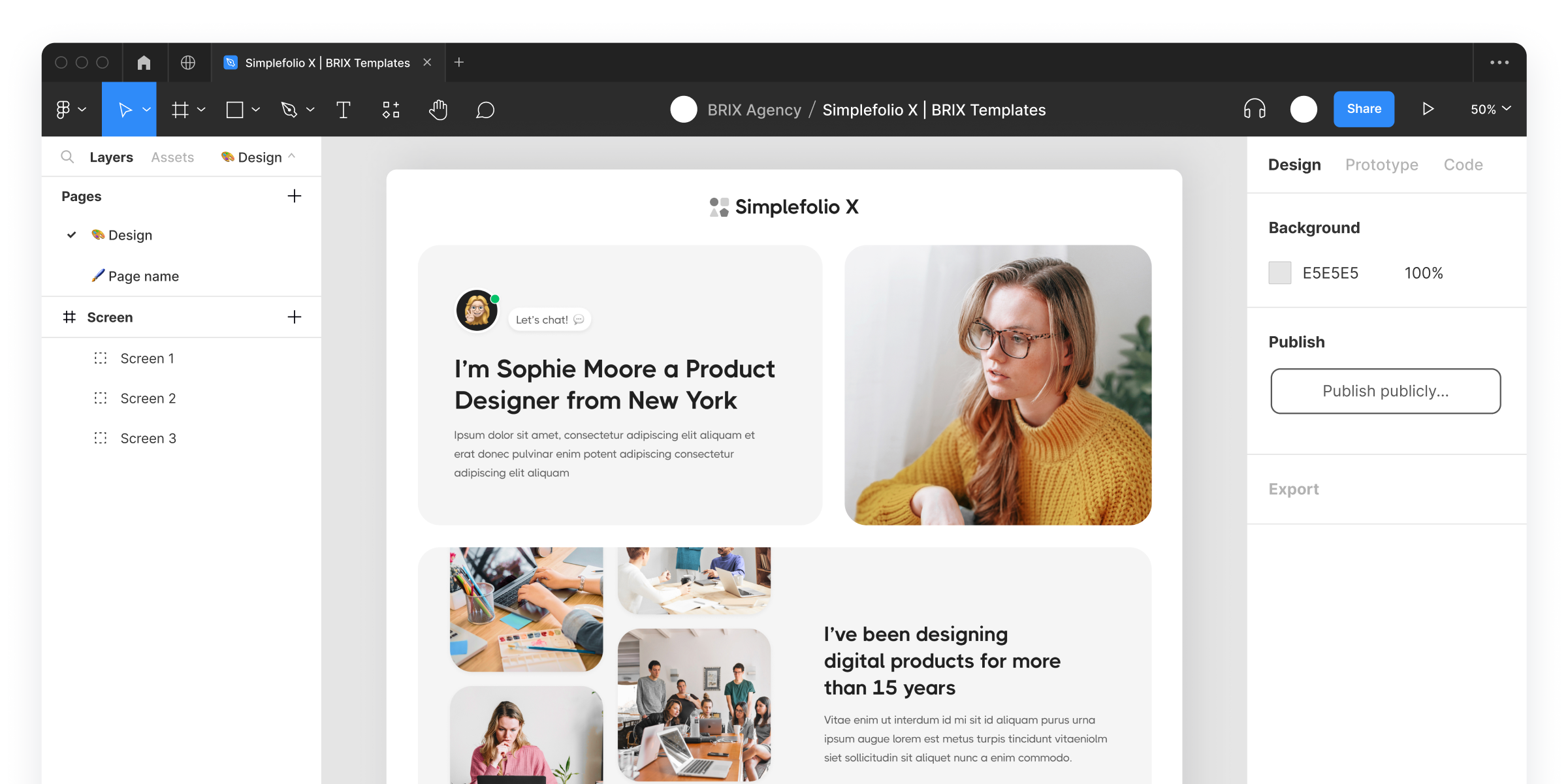This screenshot has width=1568, height=784.
Task: Select the Hand/Pan tool
Action: click(x=438, y=109)
